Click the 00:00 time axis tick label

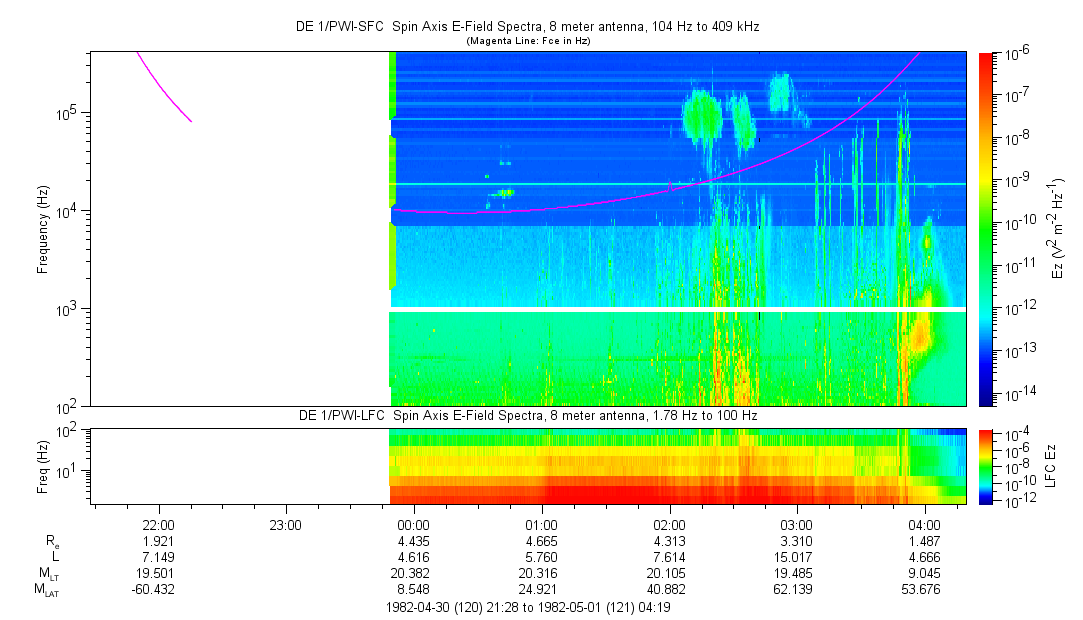click(413, 524)
